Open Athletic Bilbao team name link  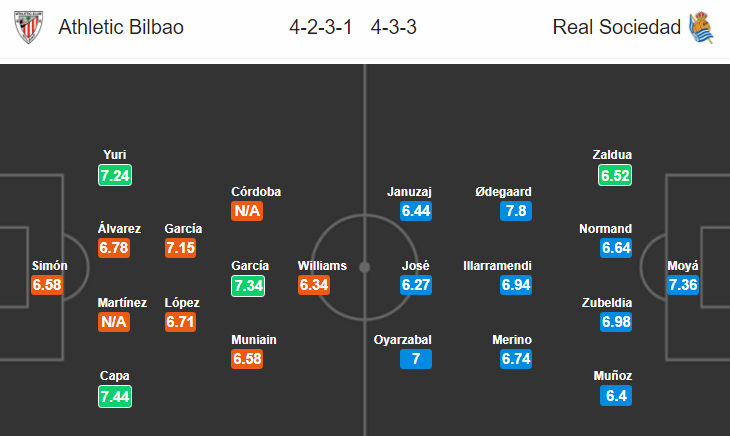(x=121, y=27)
